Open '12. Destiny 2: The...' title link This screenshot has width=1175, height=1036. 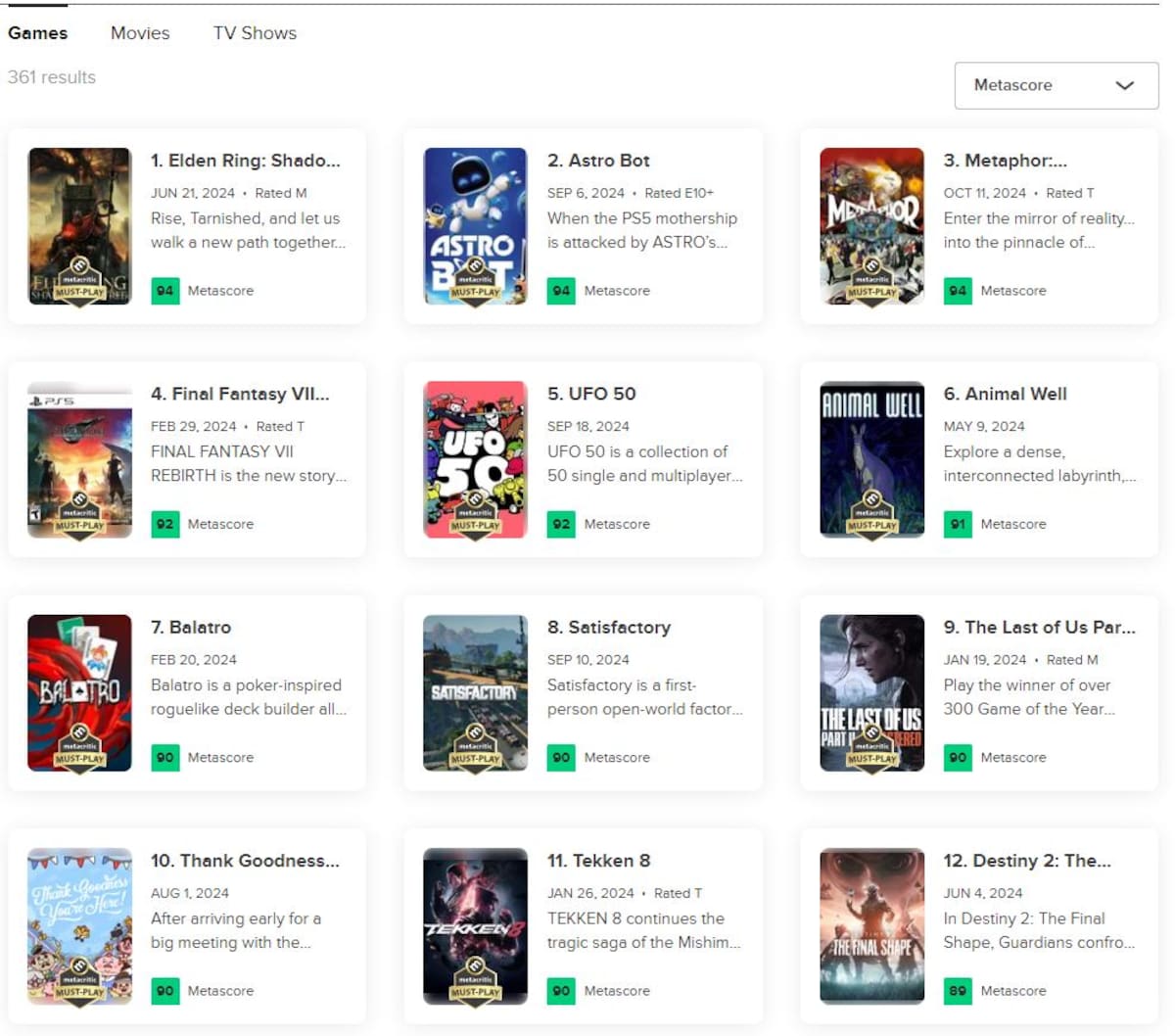click(x=1027, y=860)
